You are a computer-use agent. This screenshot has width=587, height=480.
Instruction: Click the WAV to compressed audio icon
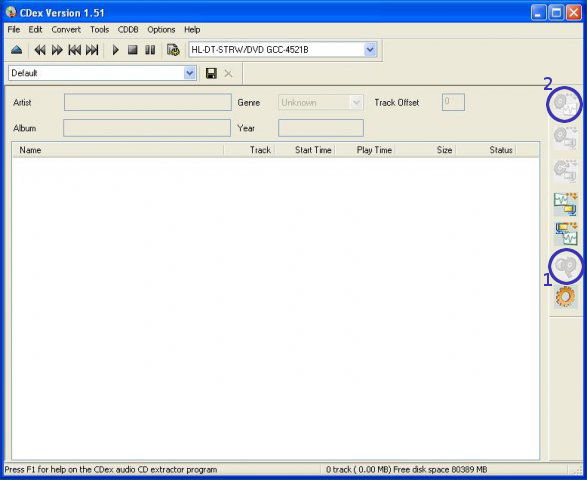565,204
